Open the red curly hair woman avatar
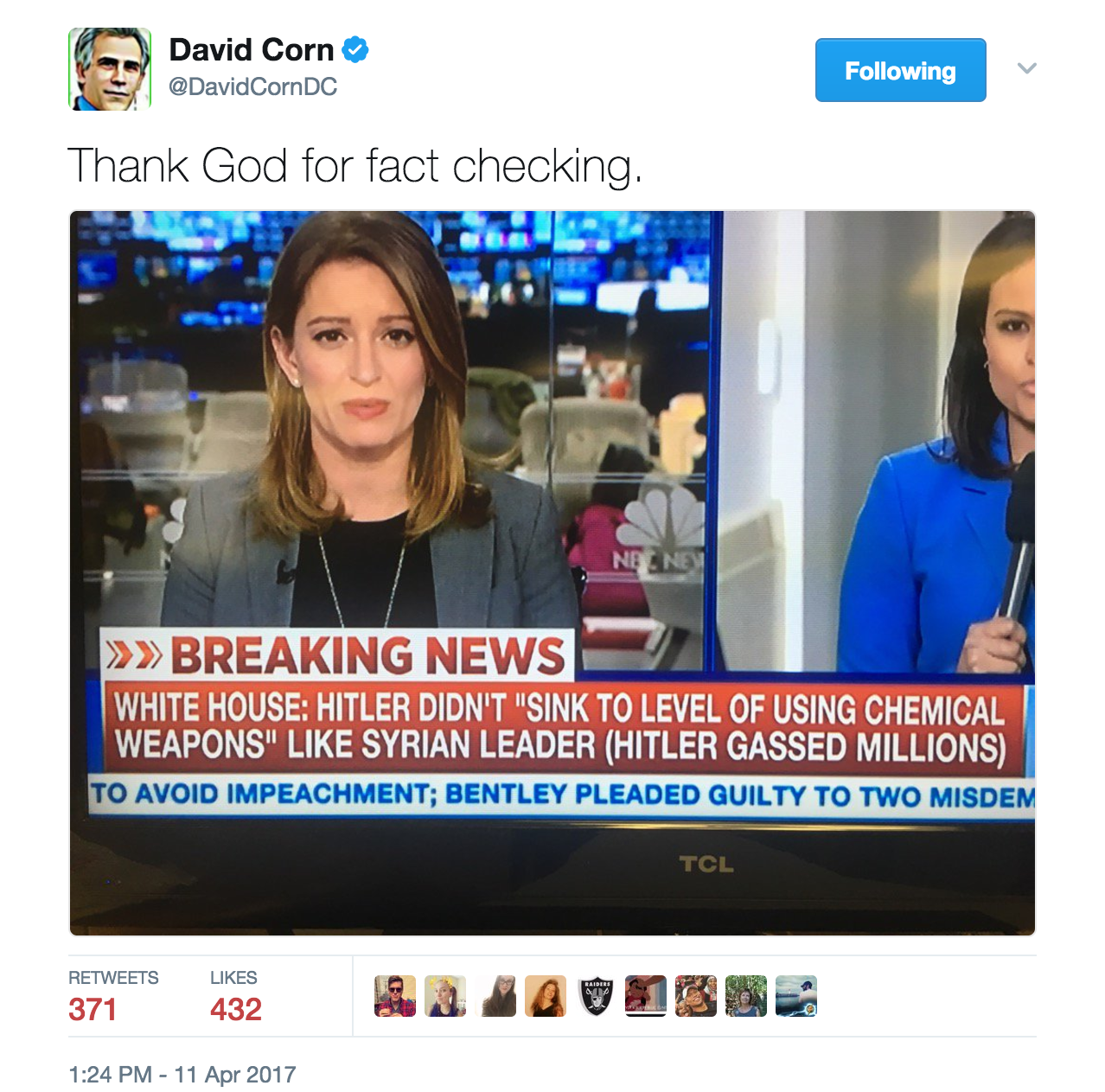The height and width of the screenshot is (1092, 1105). coord(546,996)
